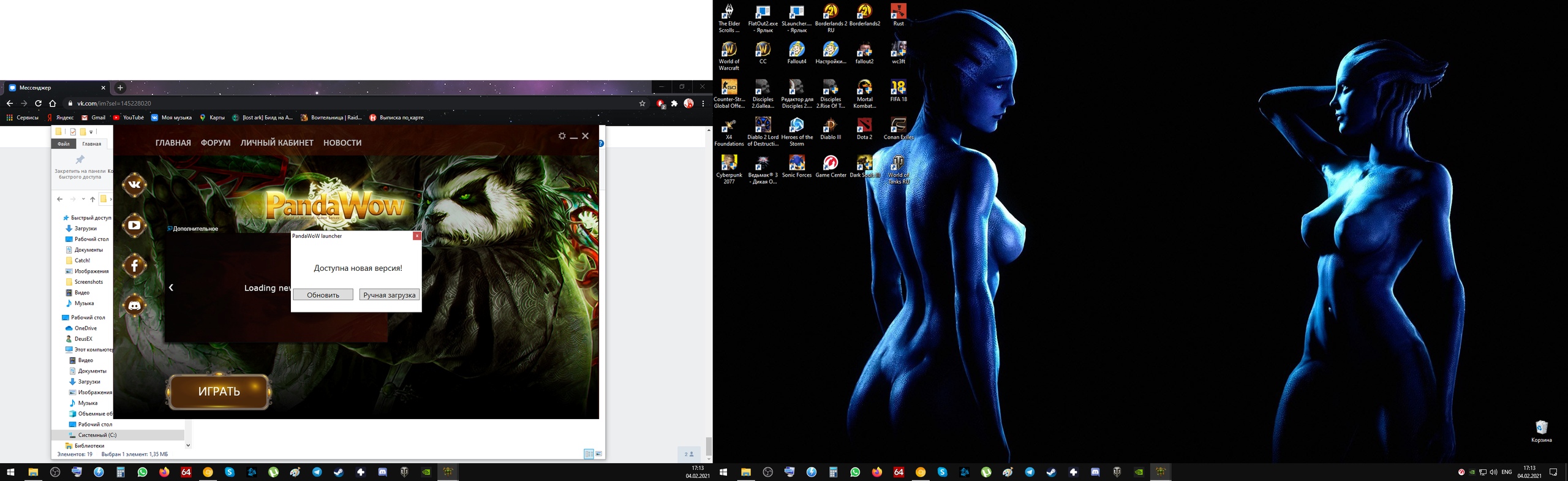Click Chrome back arrow
Viewport: 1568px width, 481px height.
tap(9, 104)
